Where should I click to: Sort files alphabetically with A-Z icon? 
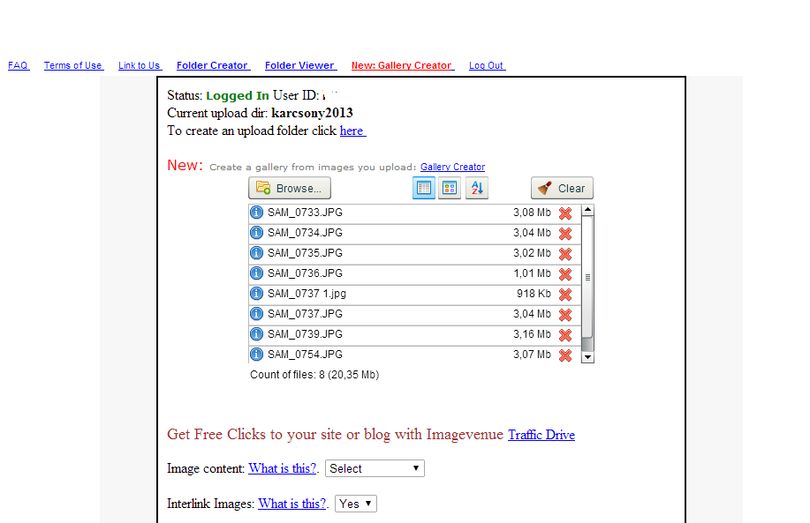(x=477, y=188)
